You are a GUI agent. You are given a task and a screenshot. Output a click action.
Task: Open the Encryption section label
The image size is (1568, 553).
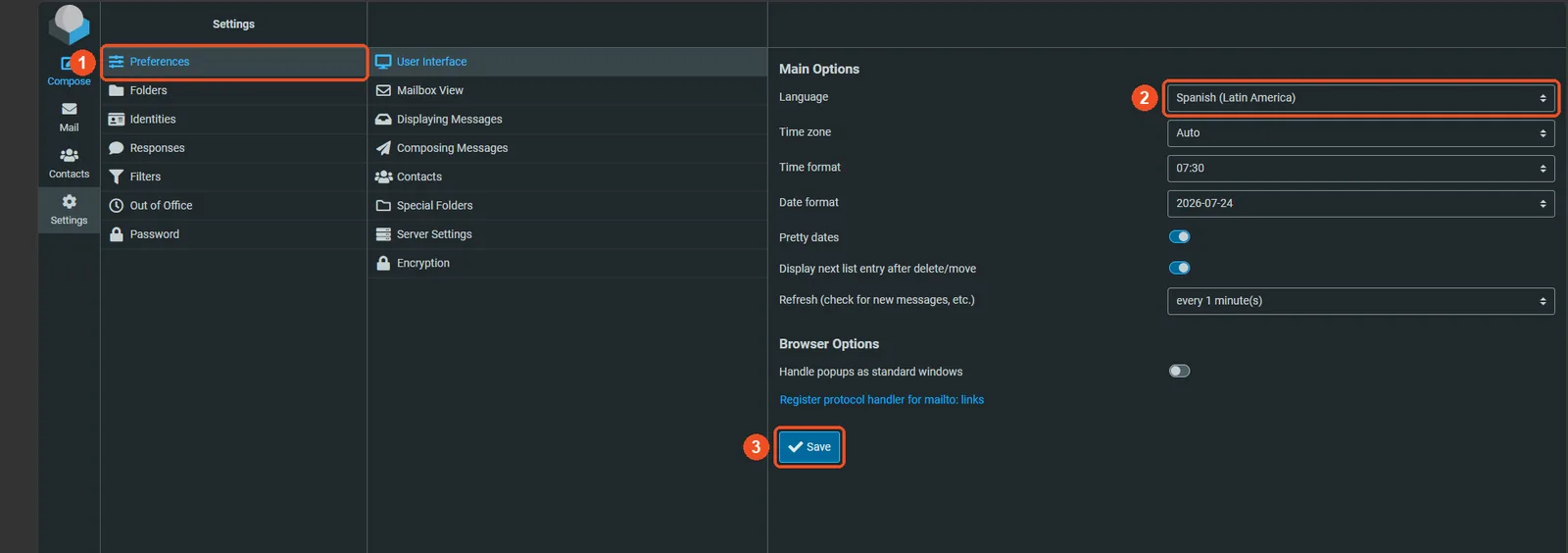[x=422, y=263]
